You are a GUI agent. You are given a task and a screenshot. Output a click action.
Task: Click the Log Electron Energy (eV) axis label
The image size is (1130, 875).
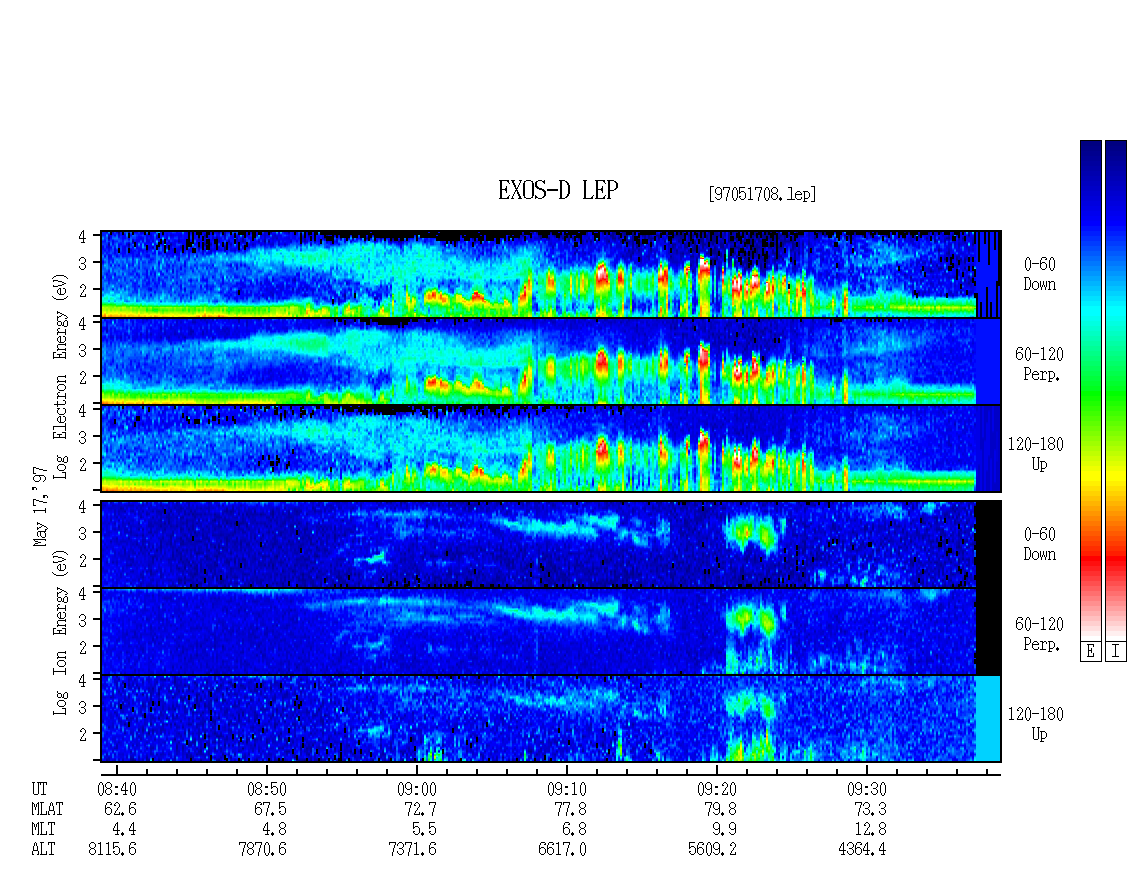(x=60, y=376)
